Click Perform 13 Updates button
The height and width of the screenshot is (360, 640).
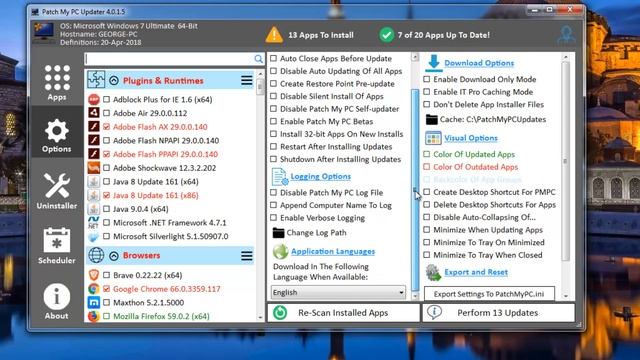point(498,313)
